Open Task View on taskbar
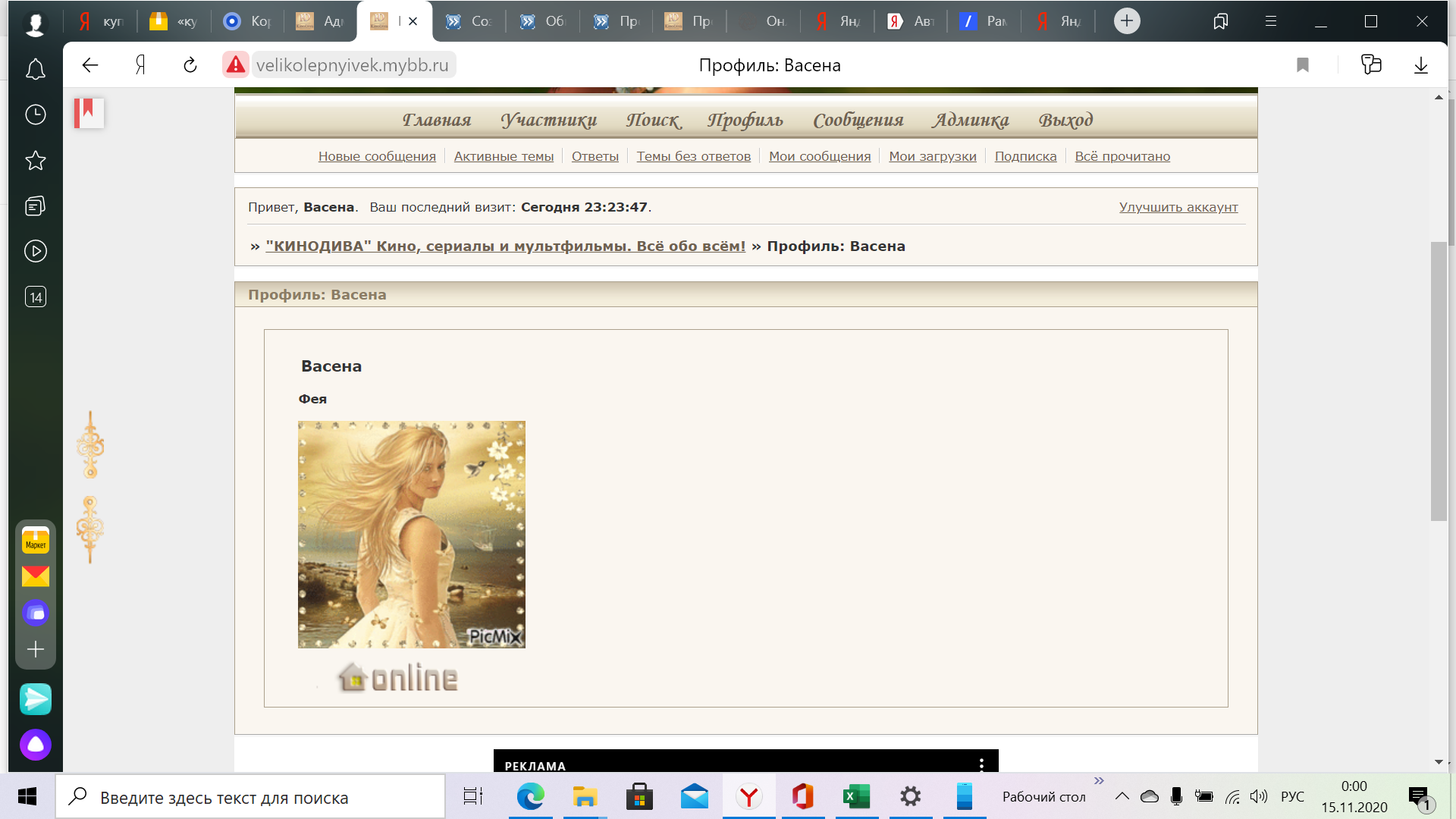Screen dimensions: 1456x819 coord(473,797)
